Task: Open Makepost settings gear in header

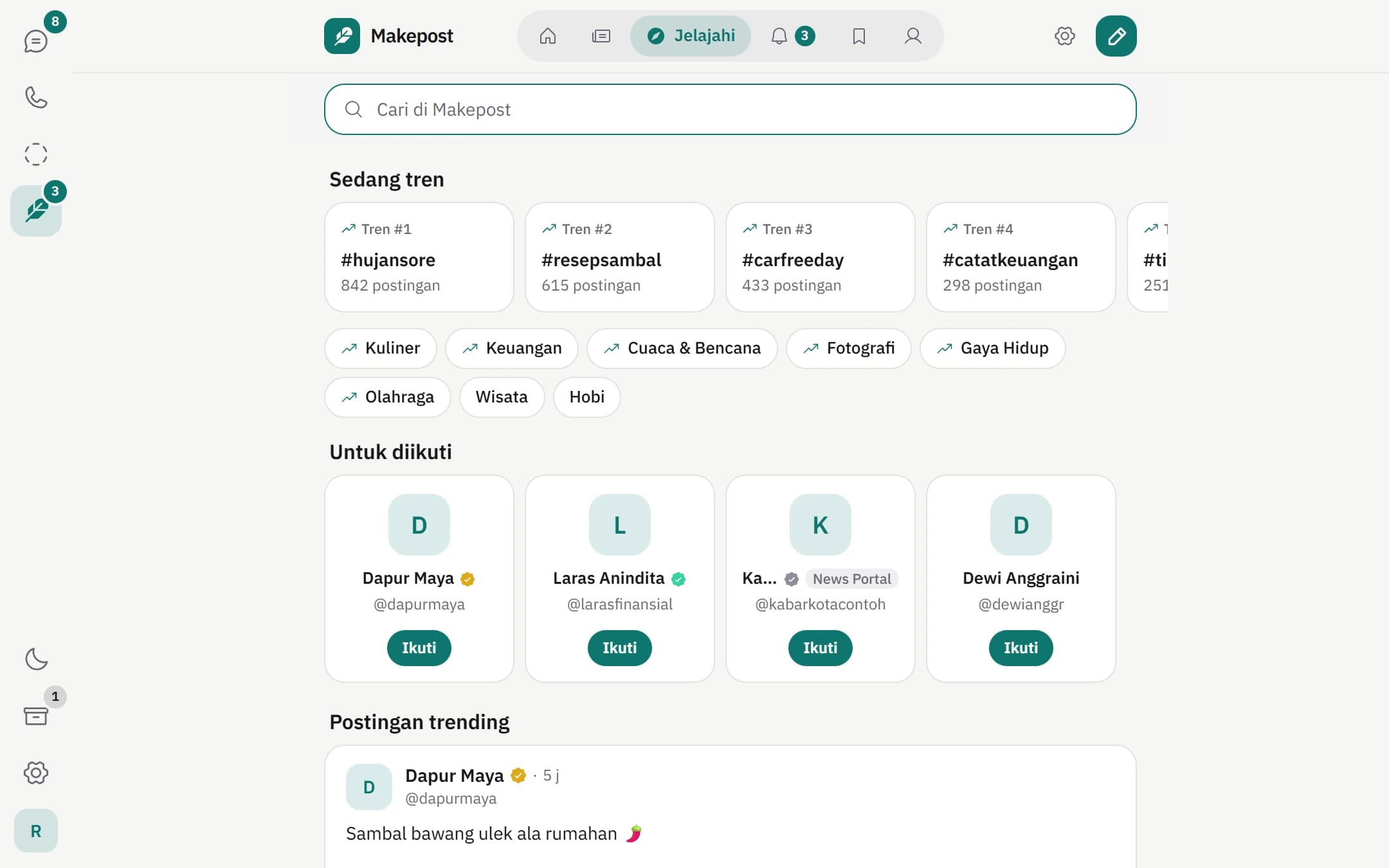Action: pos(1065,36)
